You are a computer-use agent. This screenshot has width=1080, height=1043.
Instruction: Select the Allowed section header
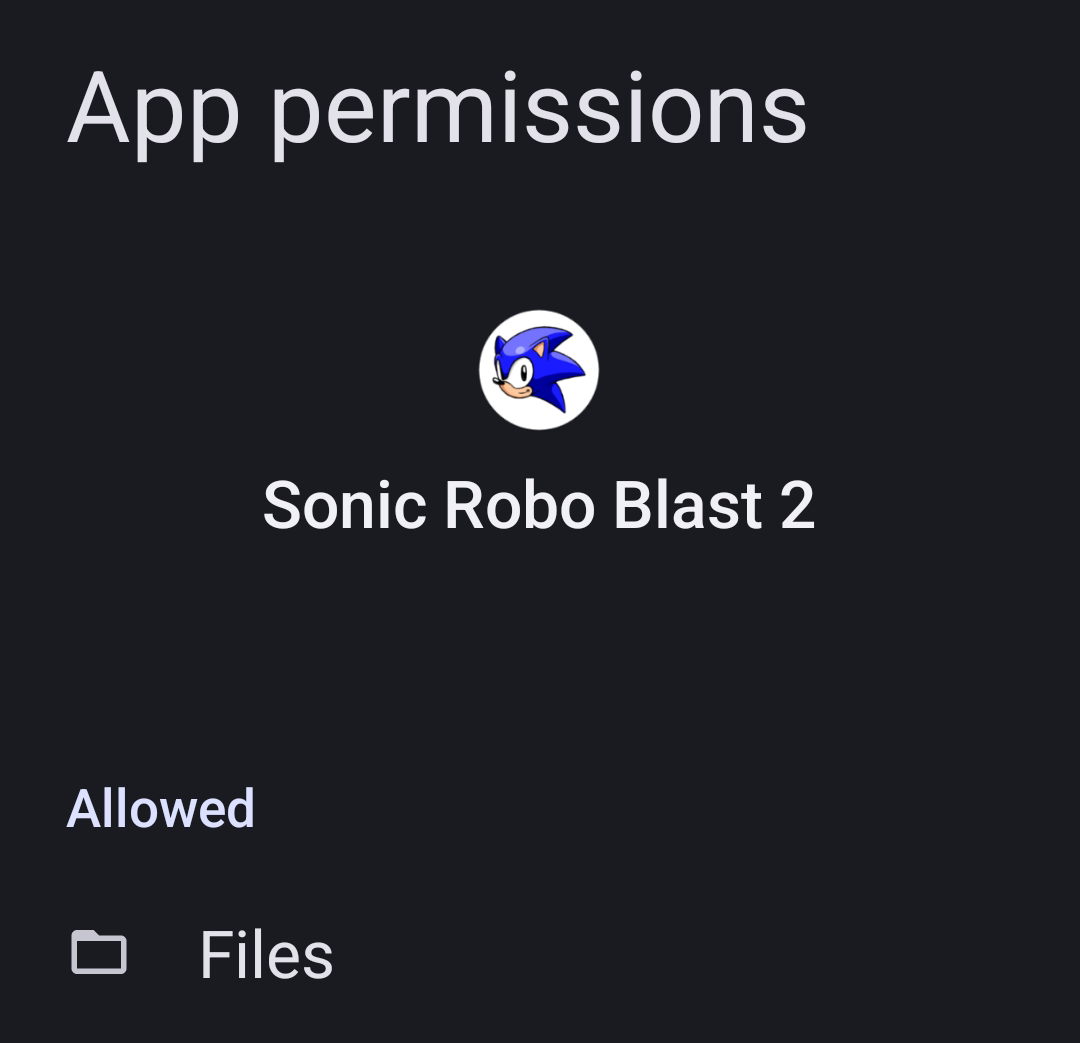(x=160, y=808)
